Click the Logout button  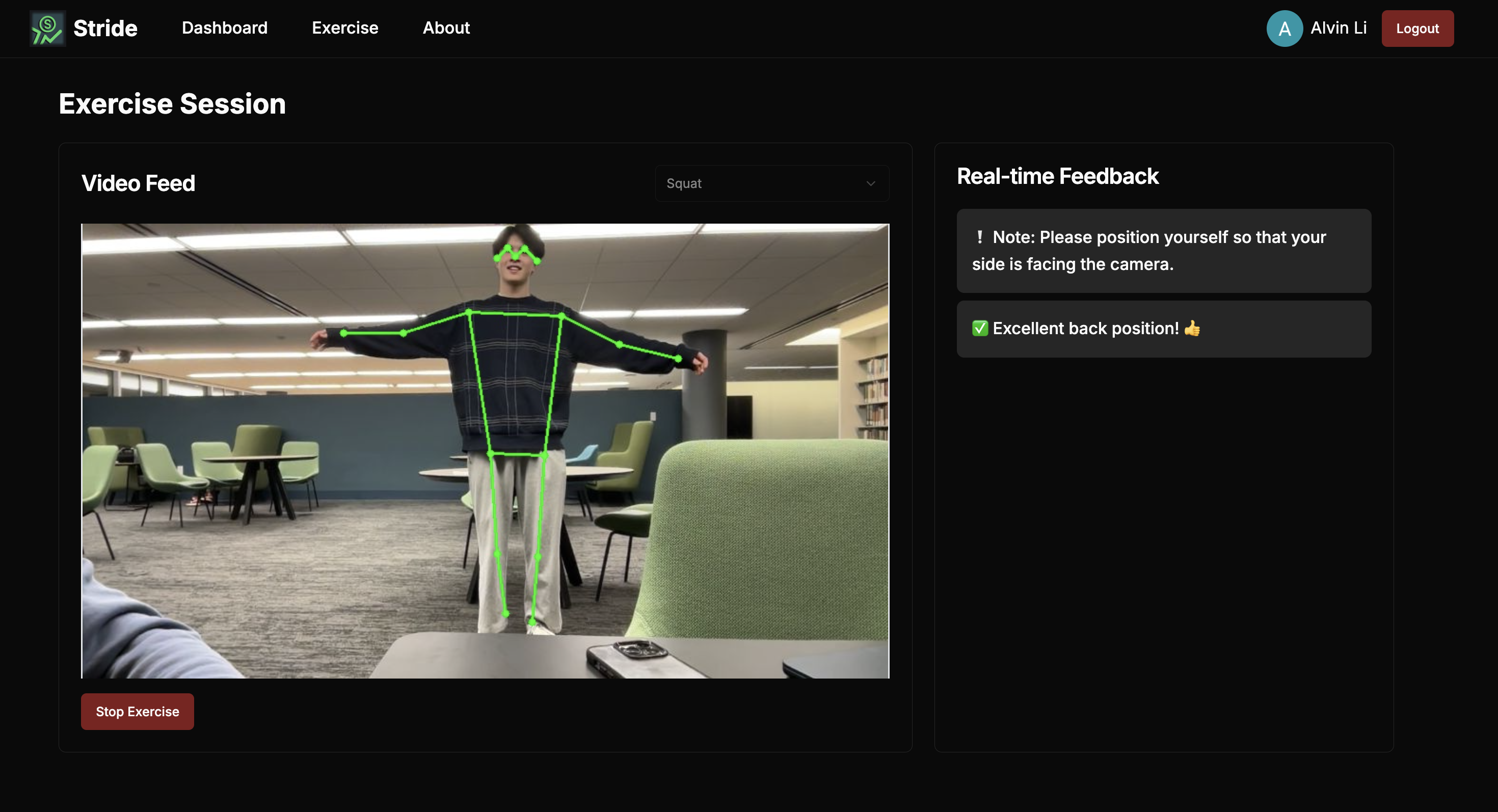point(1417,29)
